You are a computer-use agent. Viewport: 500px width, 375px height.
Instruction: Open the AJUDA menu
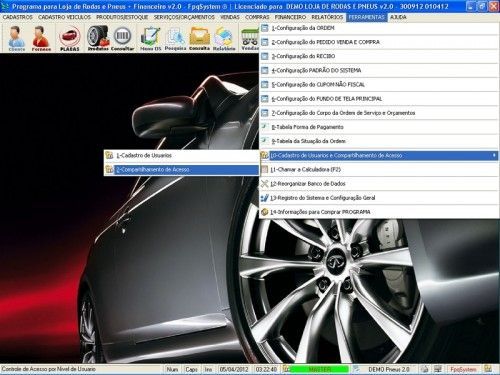(x=398, y=17)
